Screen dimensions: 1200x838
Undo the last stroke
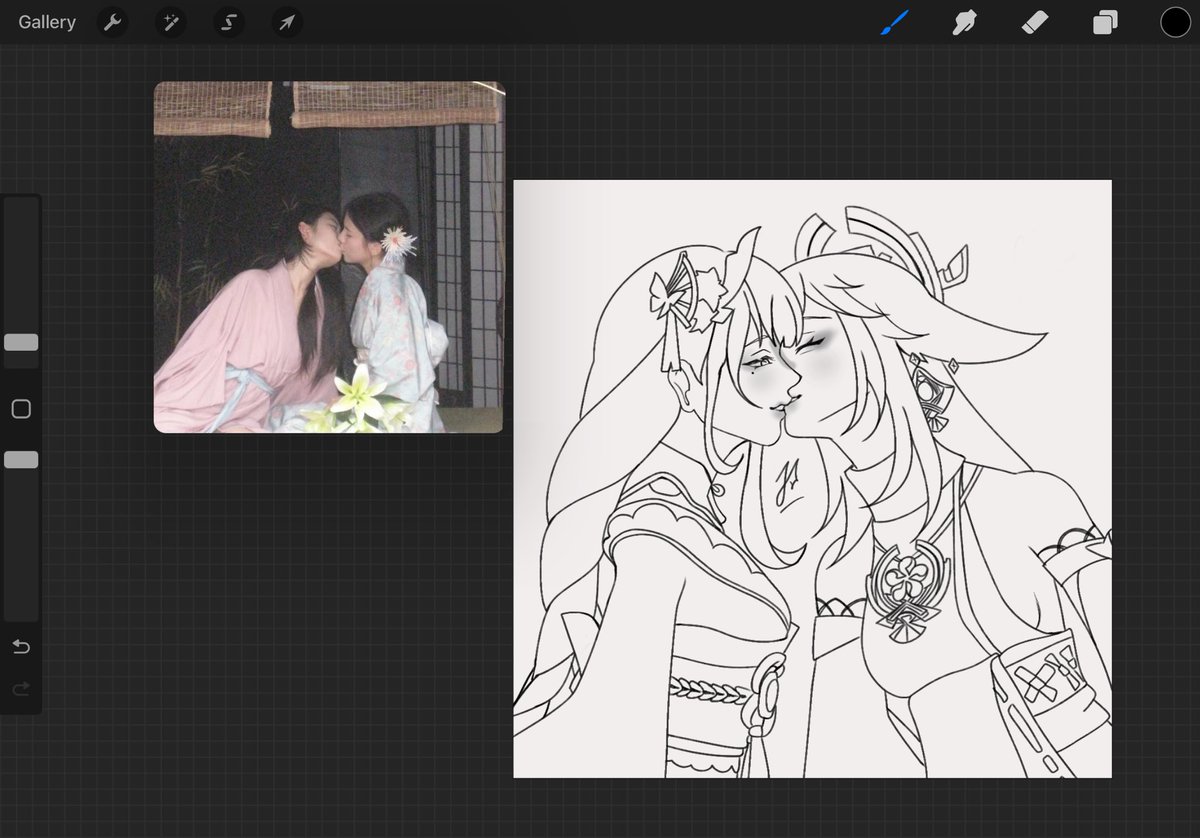click(x=21, y=647)
